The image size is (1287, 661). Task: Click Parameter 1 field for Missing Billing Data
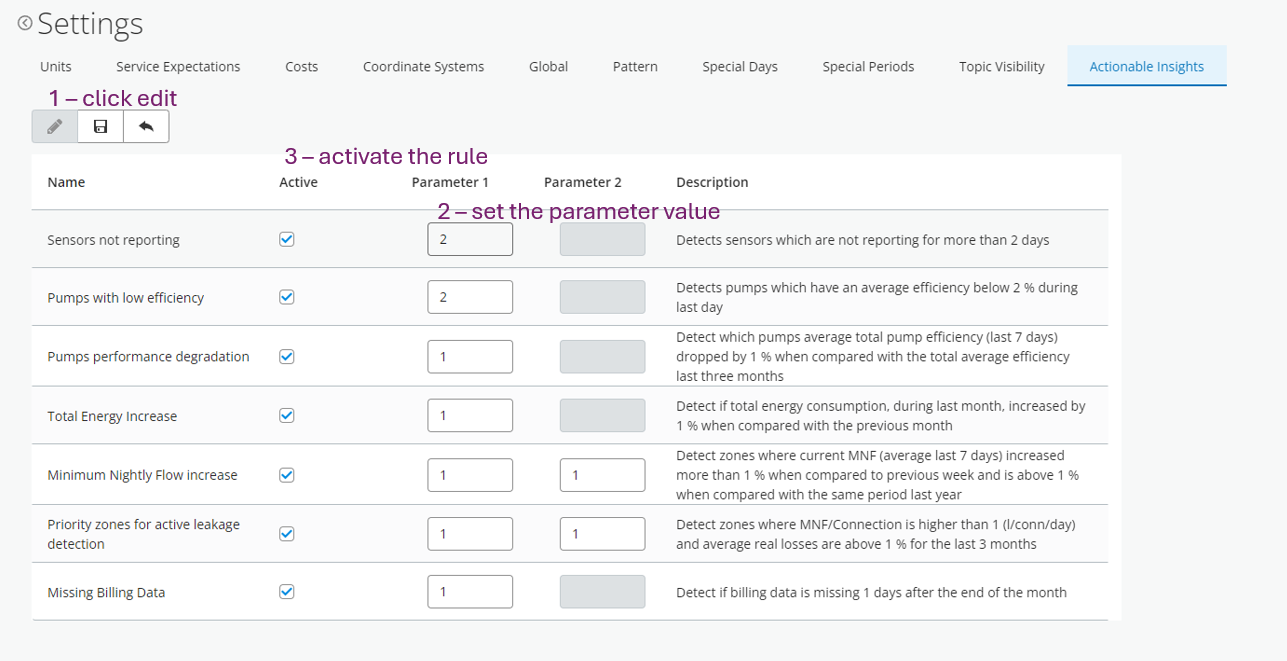click(470, 592)
